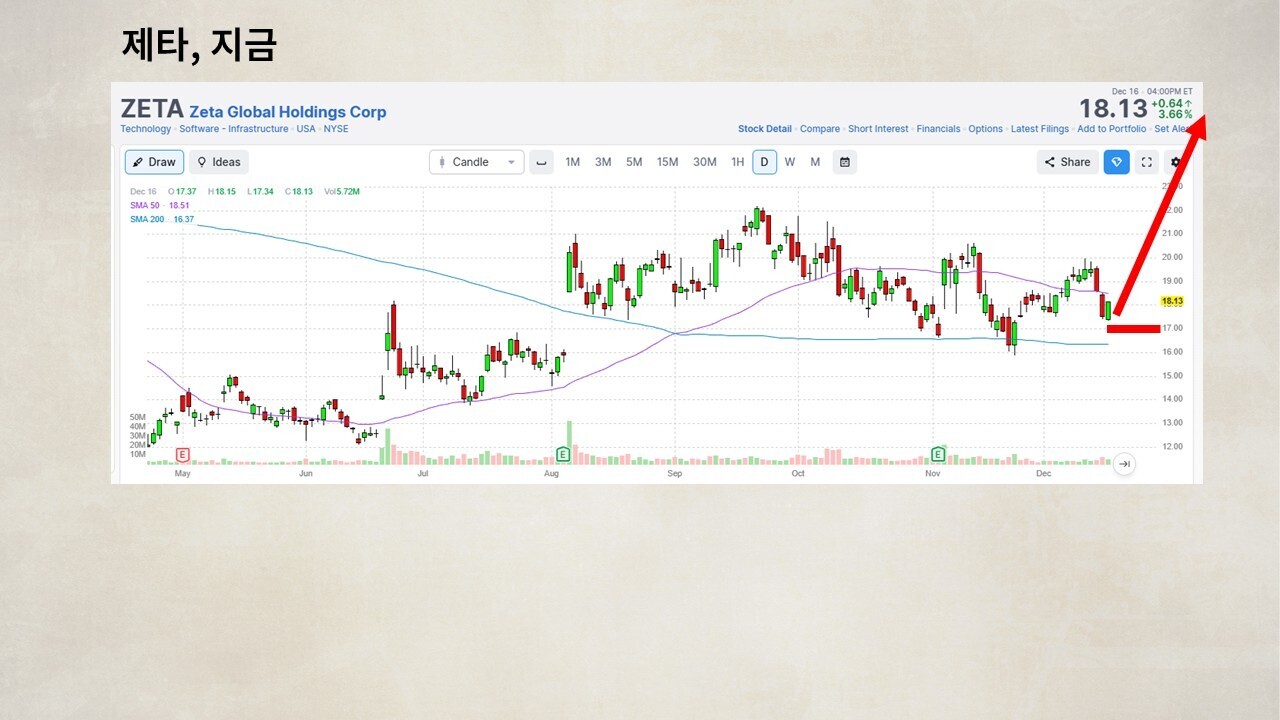Open Software - Infrastructure industry link
1280x720 pixels.
tap(235, 129)
